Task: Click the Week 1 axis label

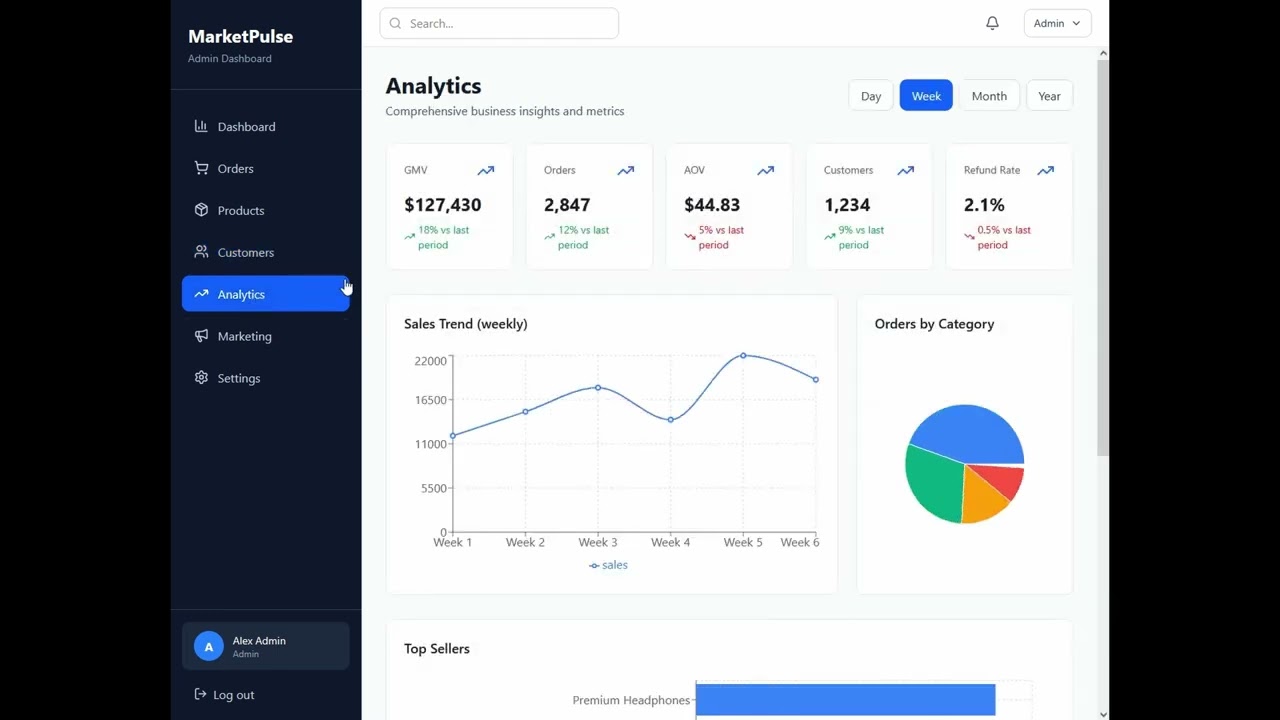Action: [x=452, y=542]
